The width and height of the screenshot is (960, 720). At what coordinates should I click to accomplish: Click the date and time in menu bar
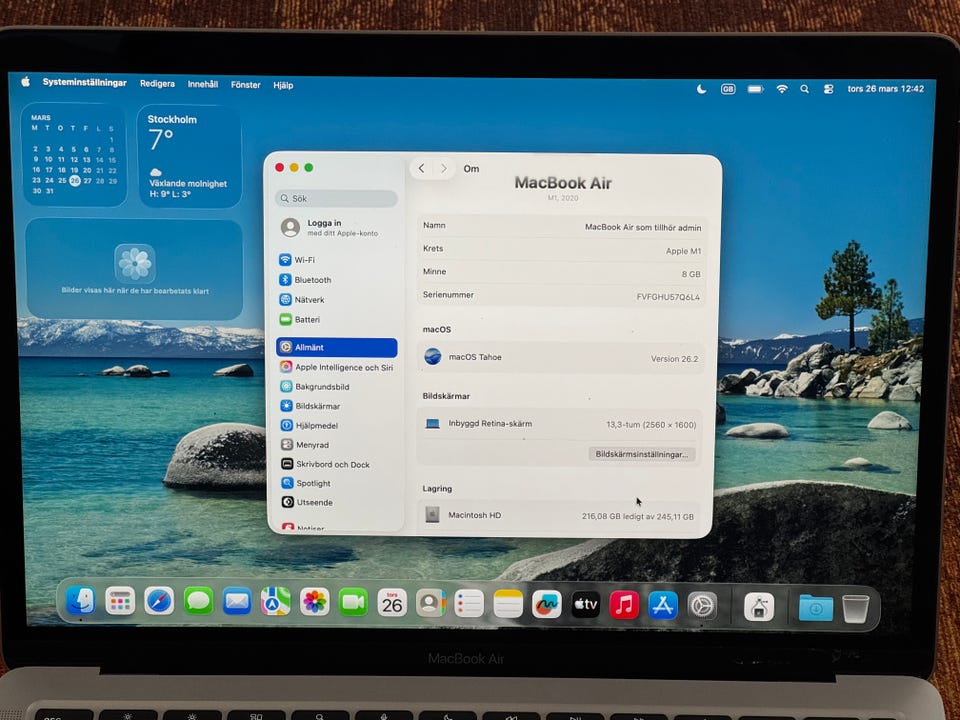pos(885,89)
